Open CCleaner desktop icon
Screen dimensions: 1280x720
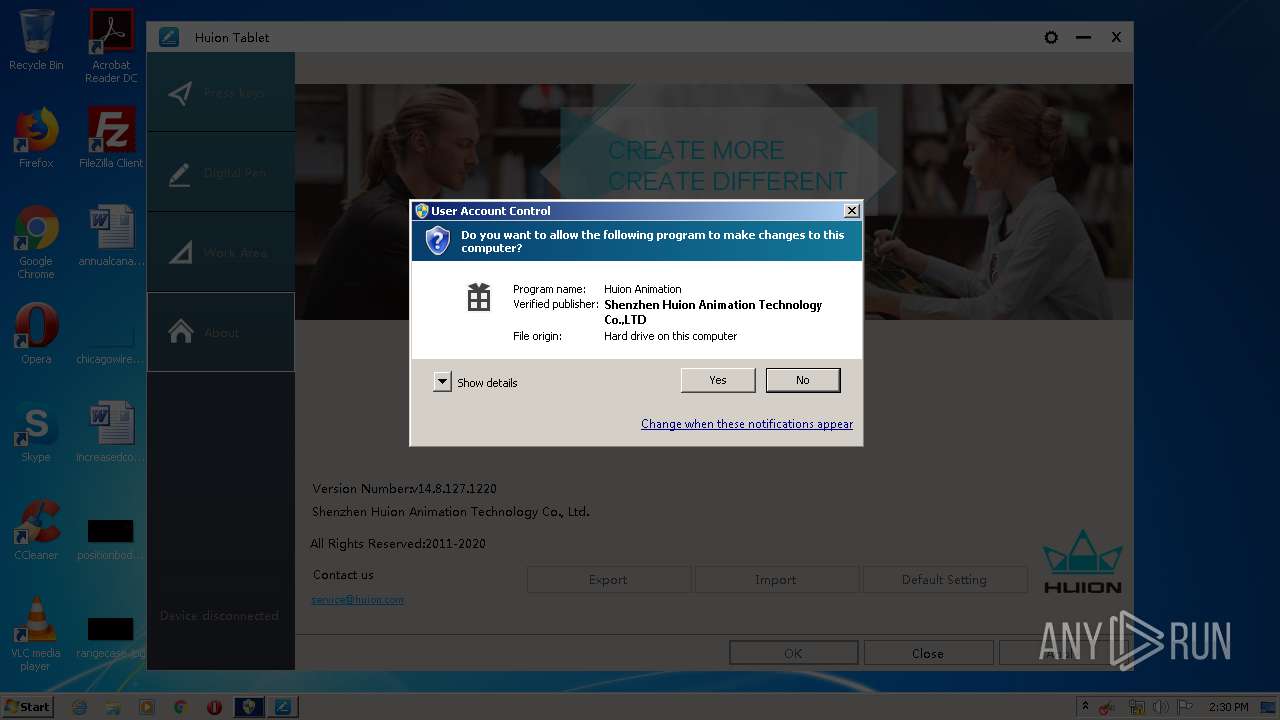pos(36,530)
